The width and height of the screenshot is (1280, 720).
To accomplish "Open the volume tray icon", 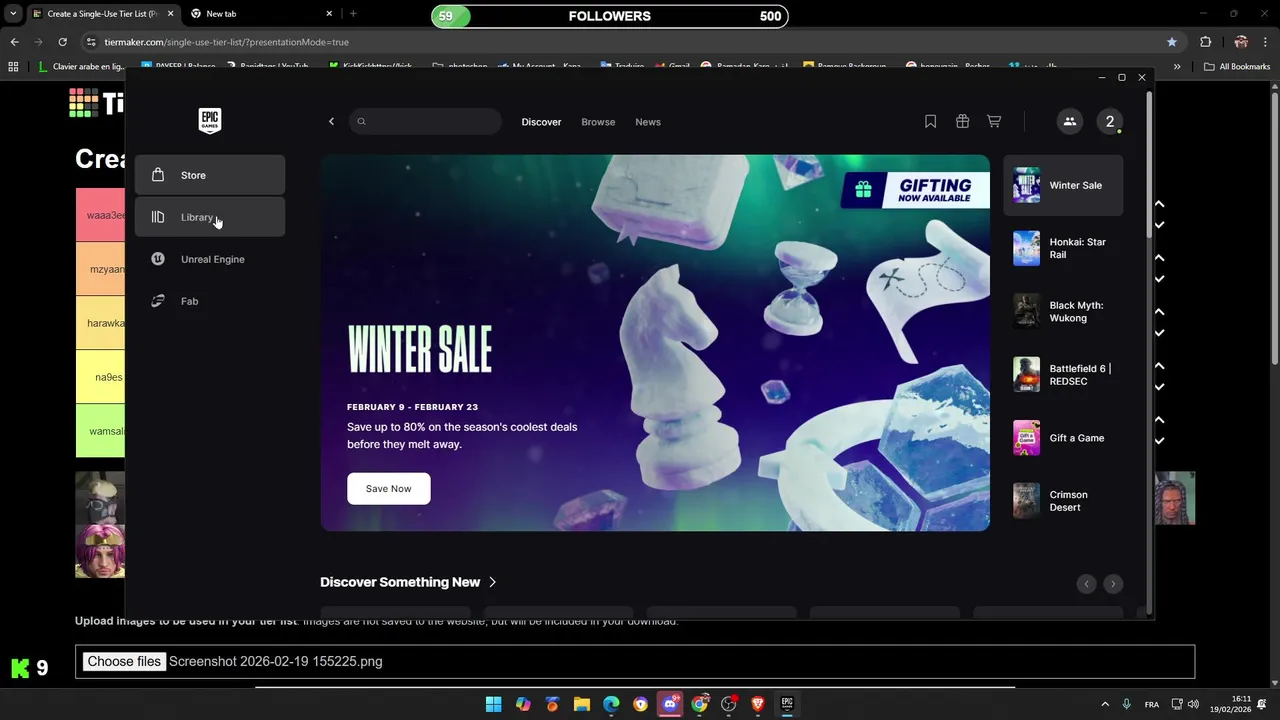I will 1193,704.
